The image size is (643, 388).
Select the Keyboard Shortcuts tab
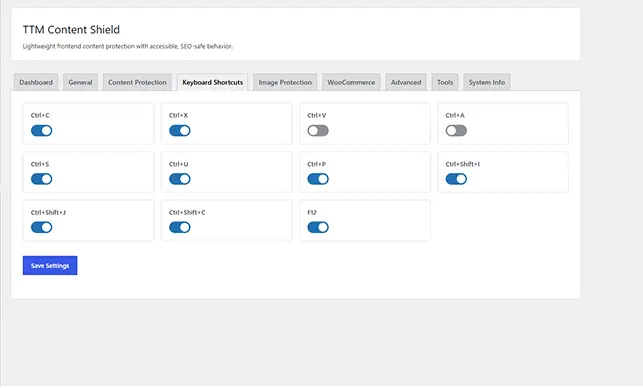212,82
